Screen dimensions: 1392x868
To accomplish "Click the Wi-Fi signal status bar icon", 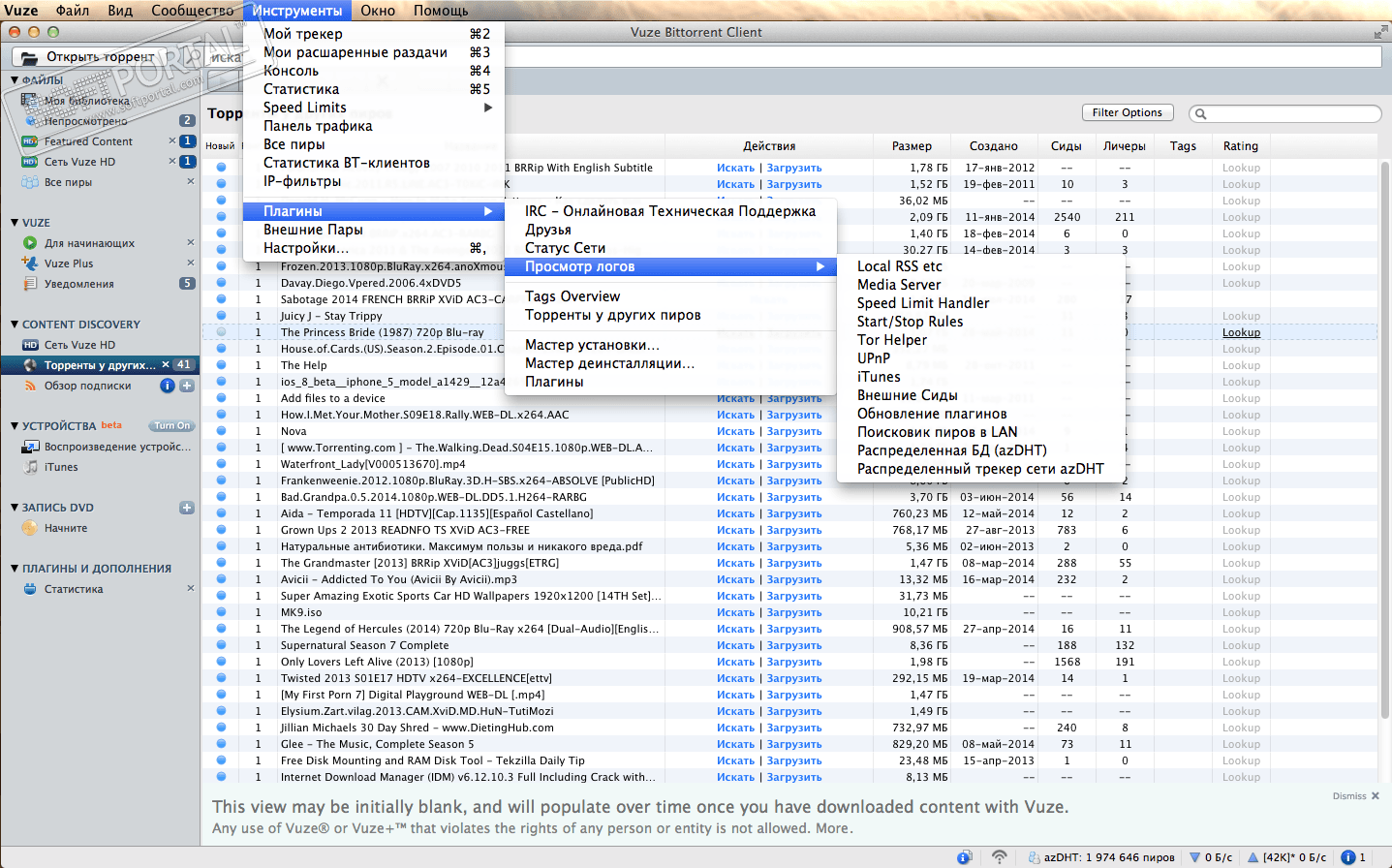I will [x=999, y=857].
